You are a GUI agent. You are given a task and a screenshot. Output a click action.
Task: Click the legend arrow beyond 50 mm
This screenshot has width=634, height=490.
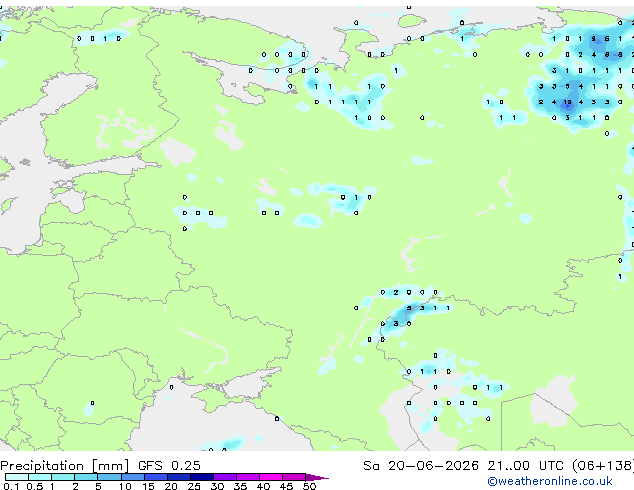tap(317, 477)
